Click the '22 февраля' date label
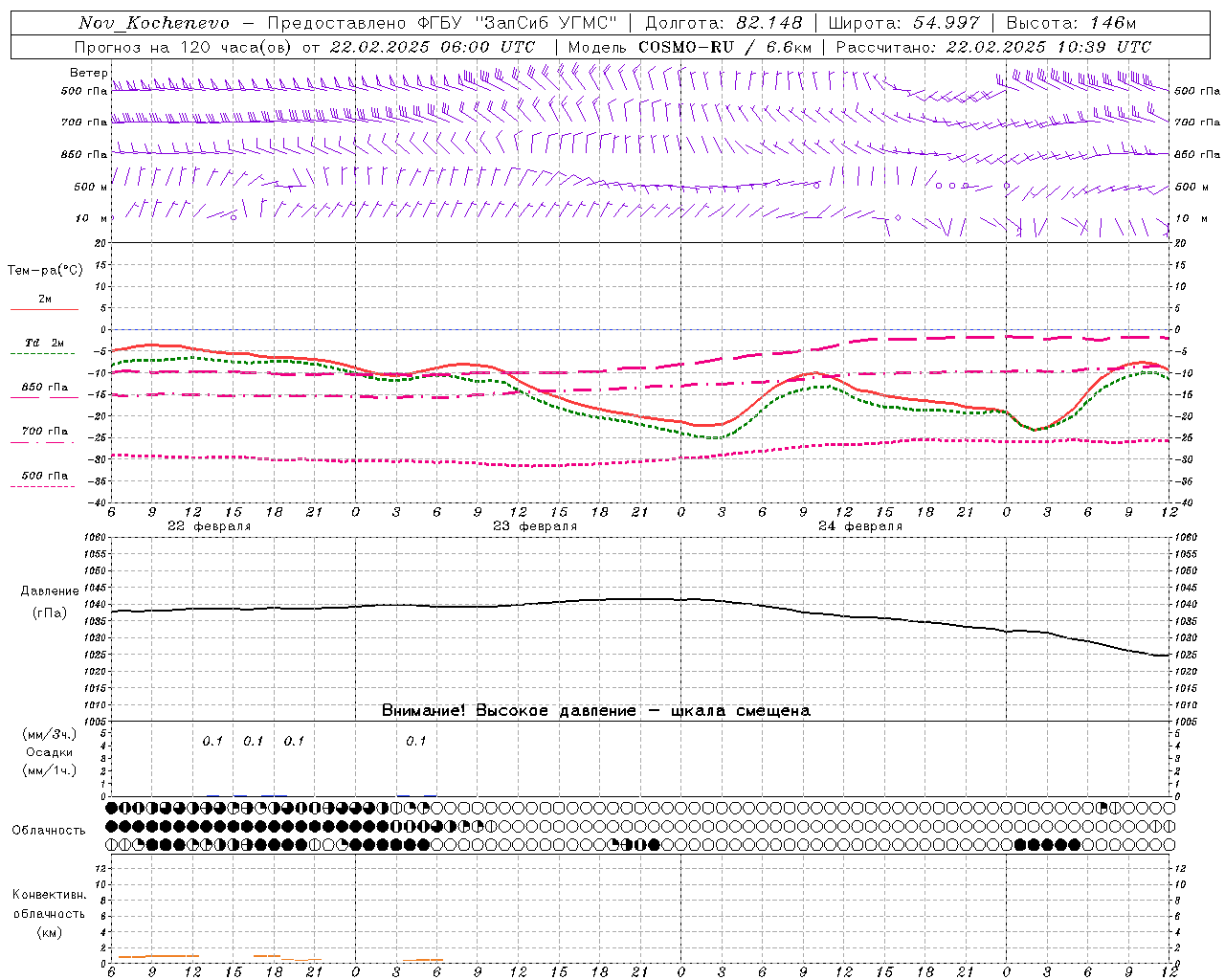 click(210, 526)
